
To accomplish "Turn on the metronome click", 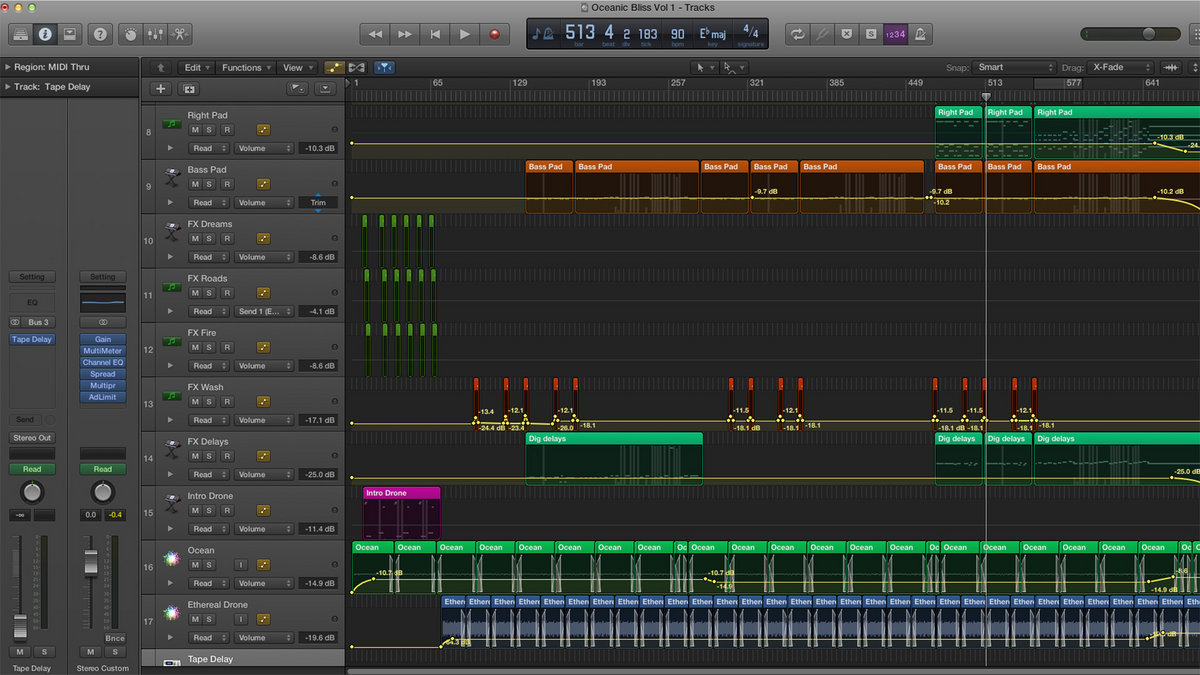I will tap(918, 34).
